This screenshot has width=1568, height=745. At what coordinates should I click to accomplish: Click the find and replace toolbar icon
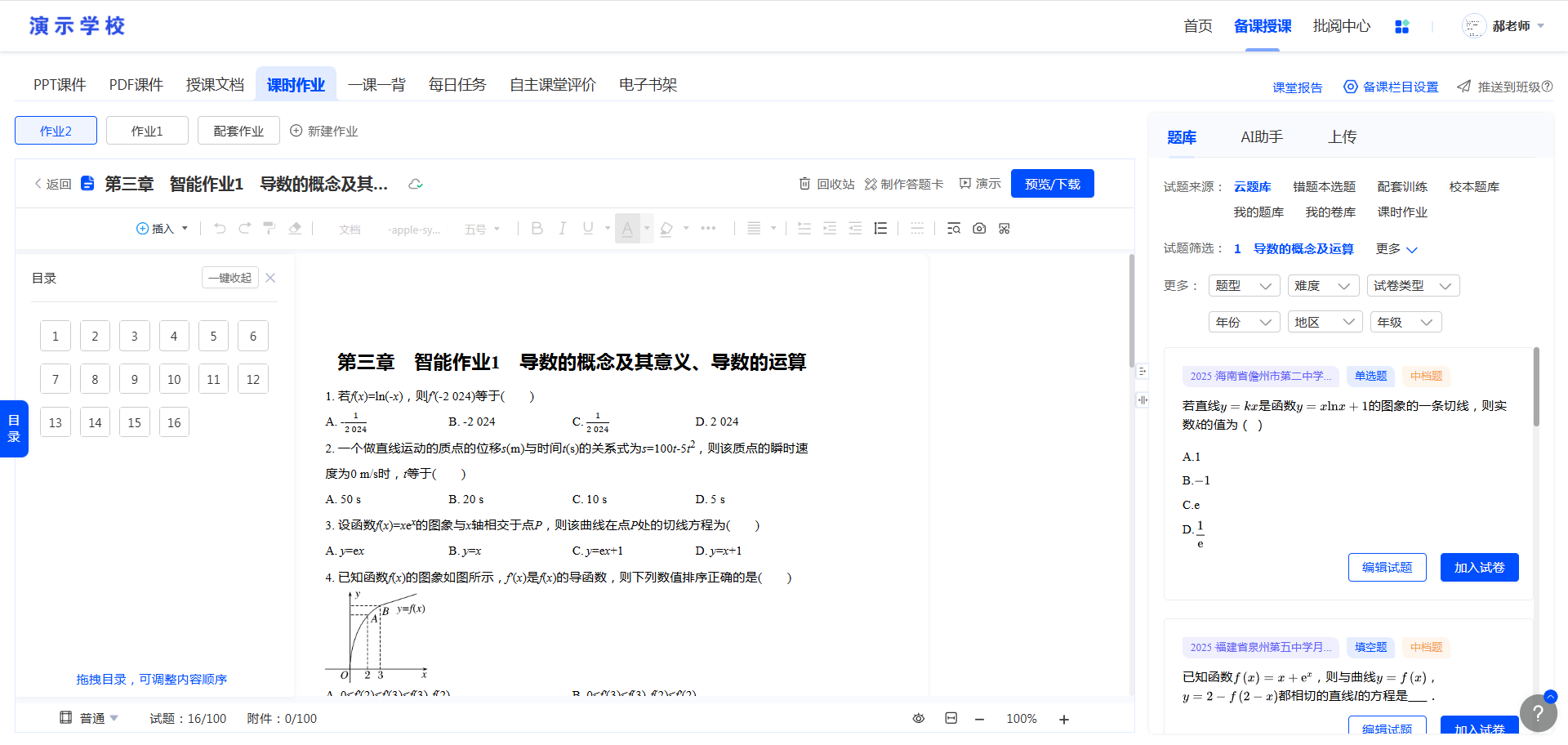pyautogui.click(x=953, y=229)
